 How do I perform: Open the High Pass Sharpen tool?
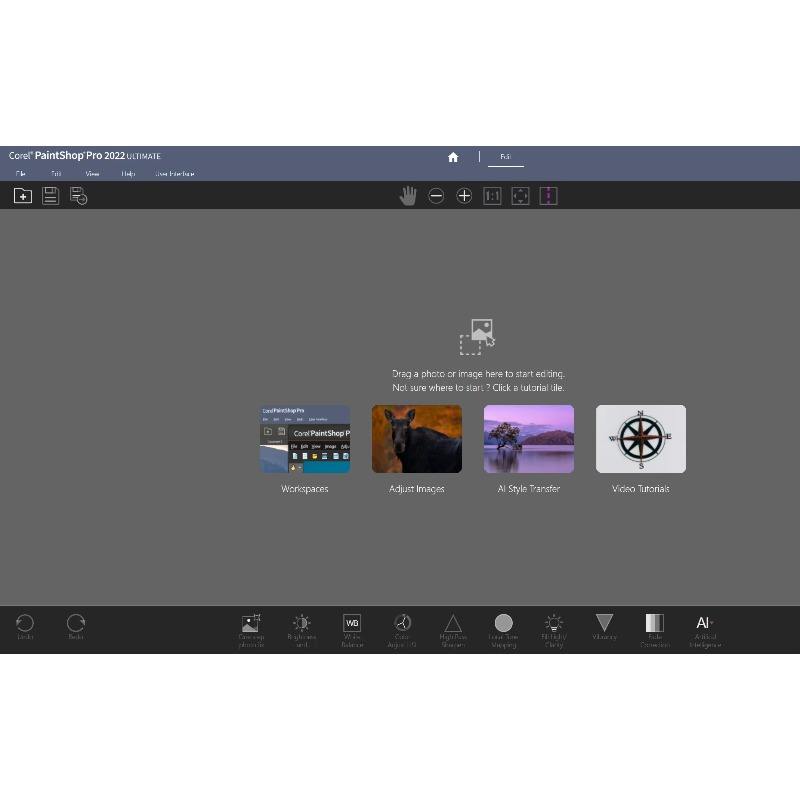[x=453, y=631]
